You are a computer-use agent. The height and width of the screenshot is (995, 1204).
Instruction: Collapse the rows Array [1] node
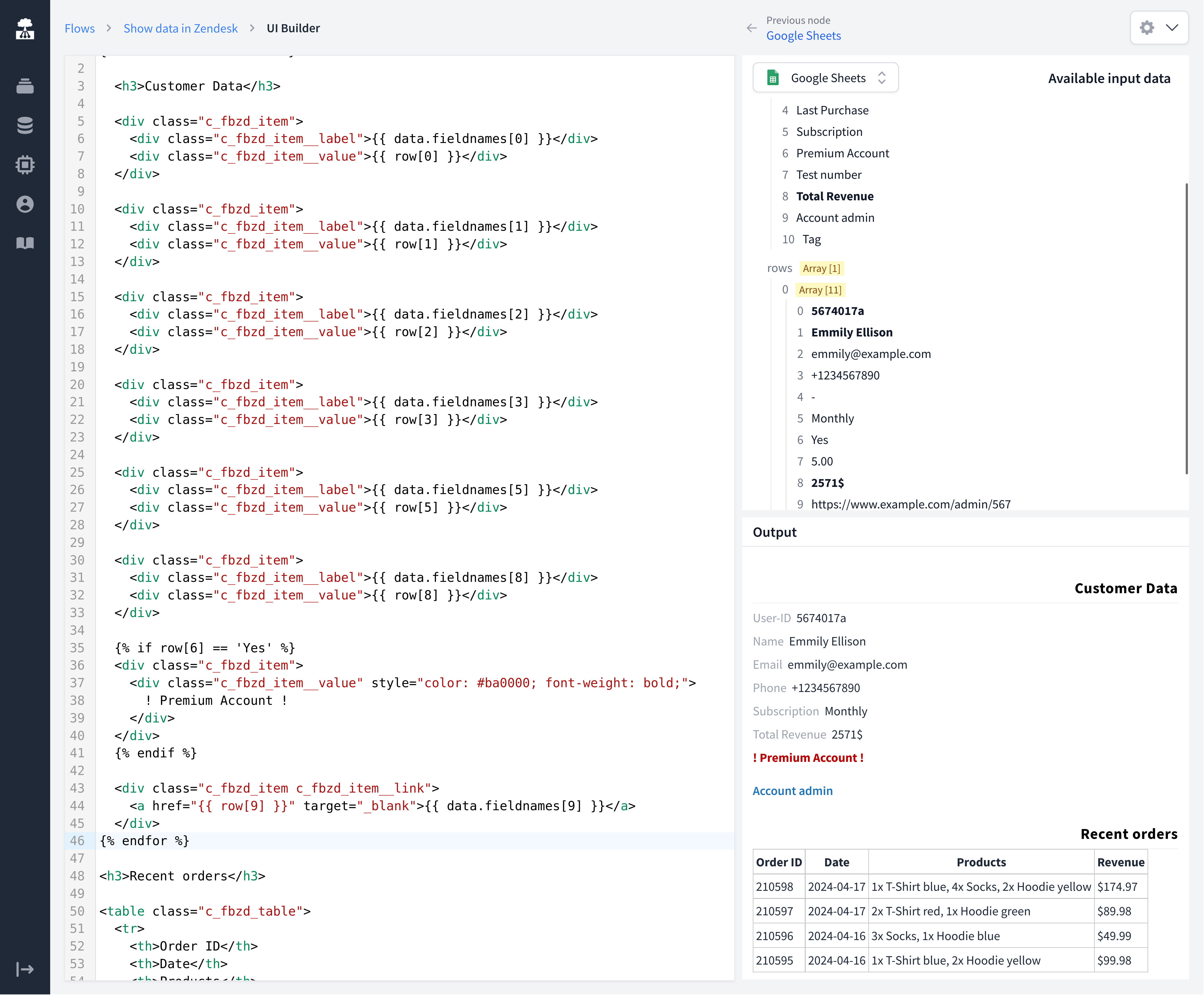pyautogui.click(x=821, y=268)
